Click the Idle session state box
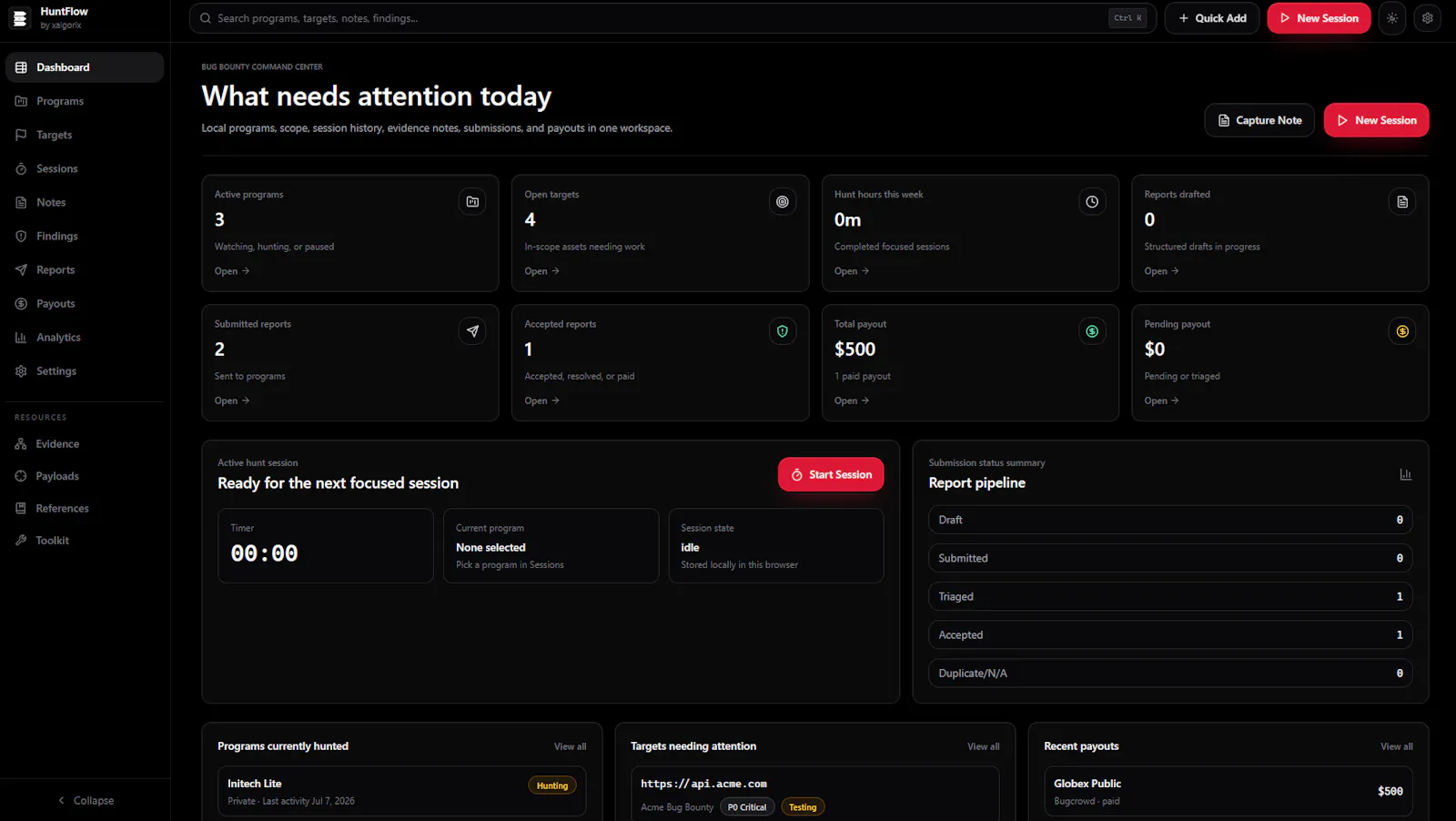 [776, 545]
